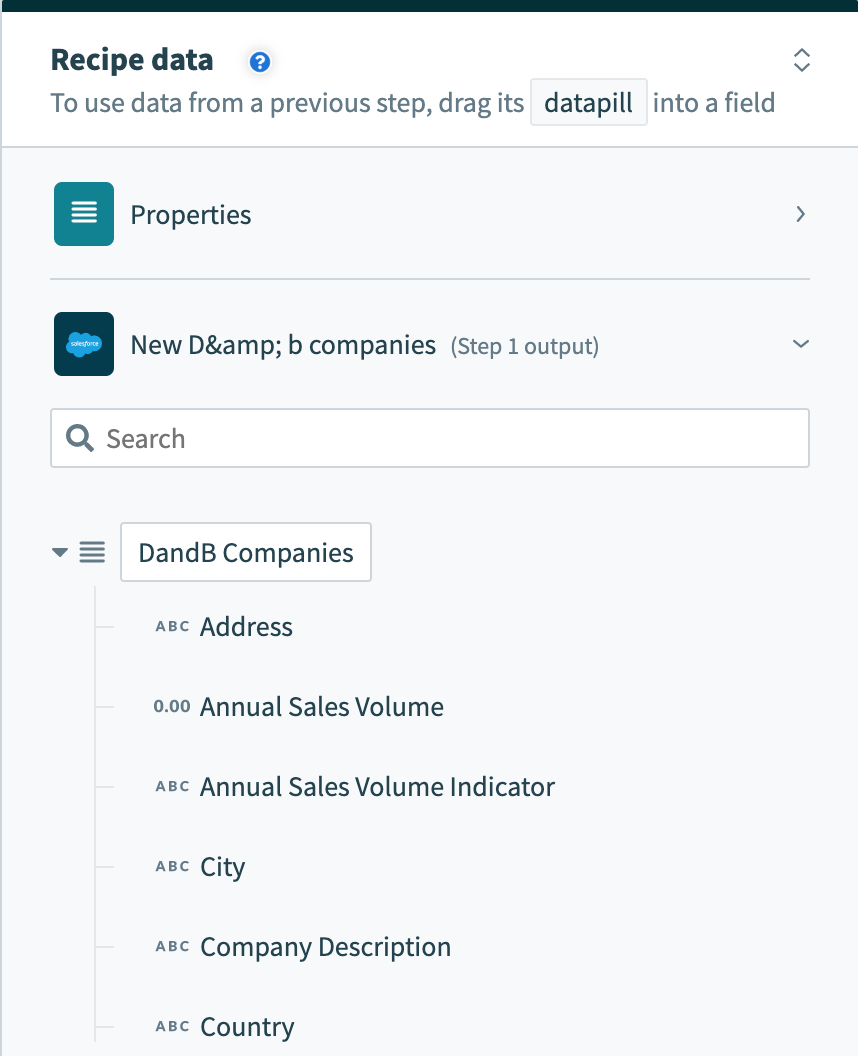Click the list icon beside DandB Companies

click(92, 551)
